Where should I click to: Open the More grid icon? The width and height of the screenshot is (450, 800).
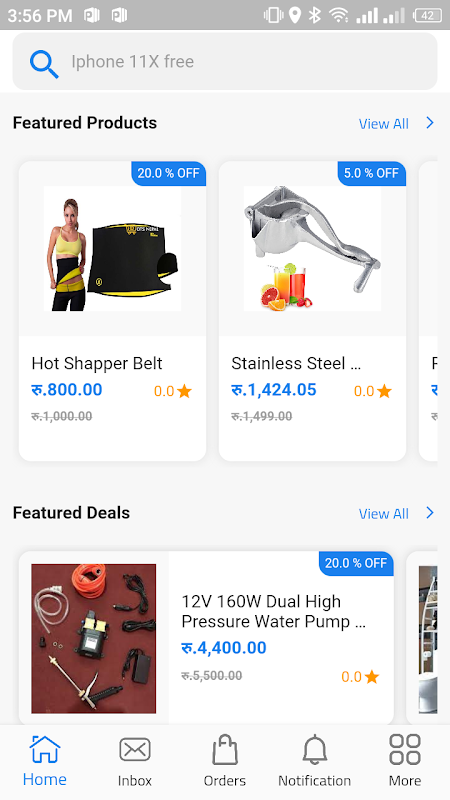pos(405,749)
